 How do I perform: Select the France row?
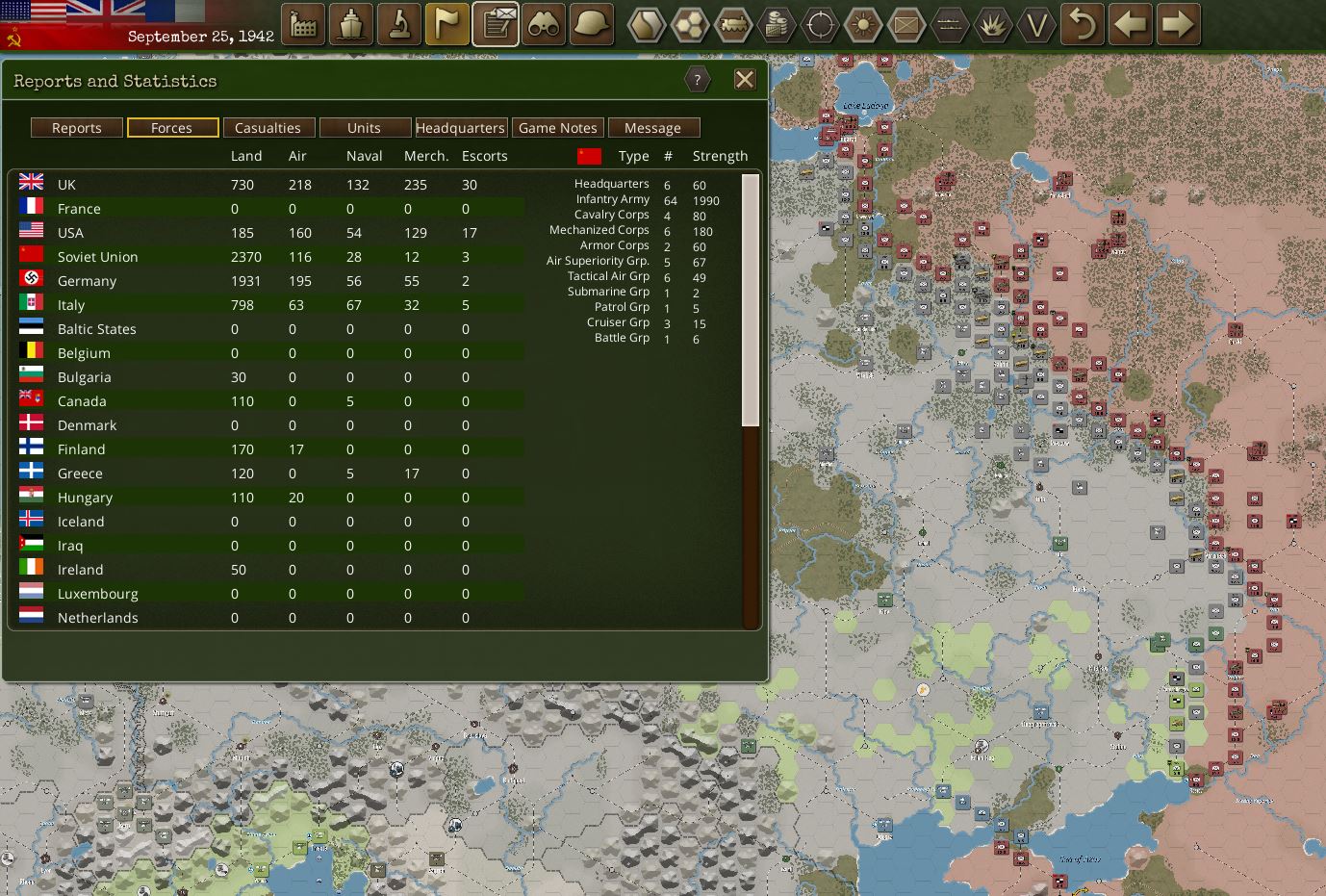pyautogui.click(x=271, y=209)
